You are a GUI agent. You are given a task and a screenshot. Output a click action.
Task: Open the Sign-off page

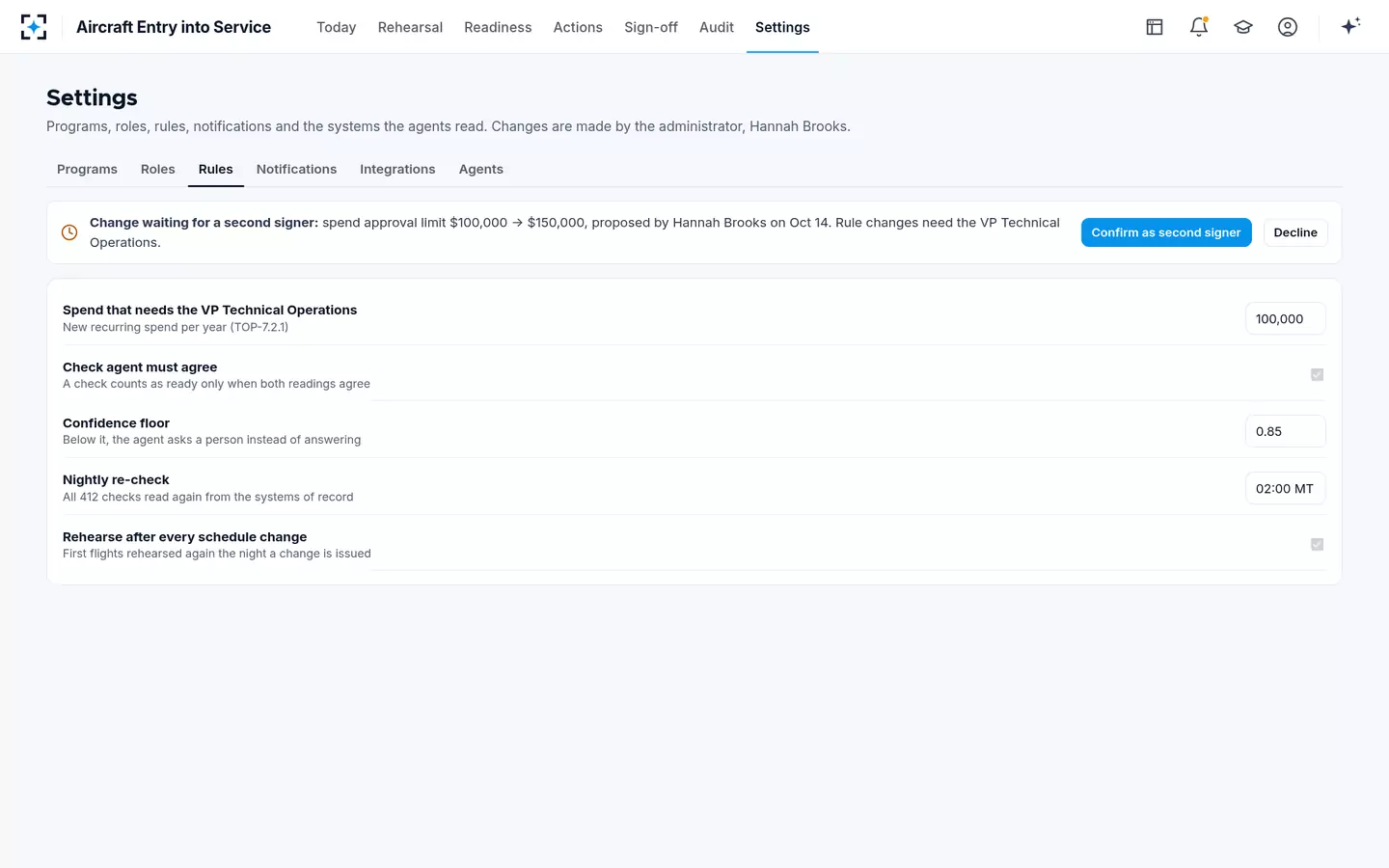[x=651, y=27]
